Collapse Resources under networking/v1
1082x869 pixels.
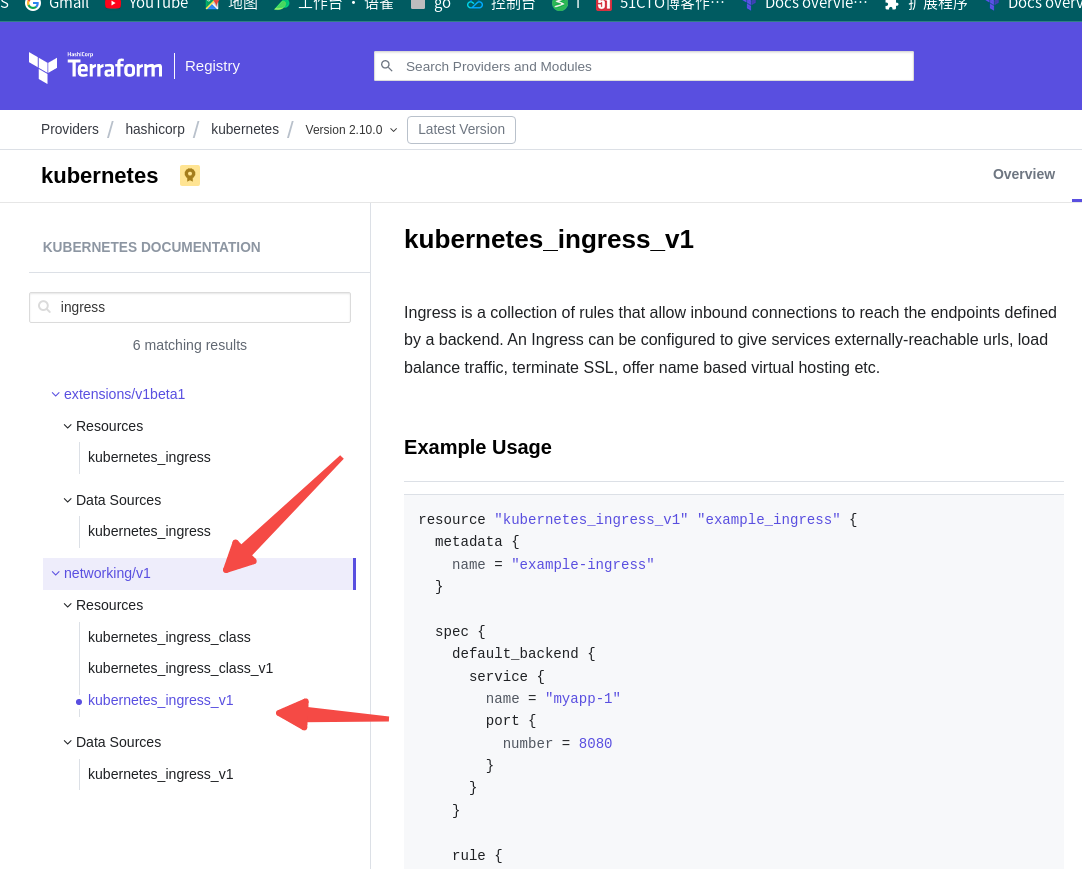[104, 605]
